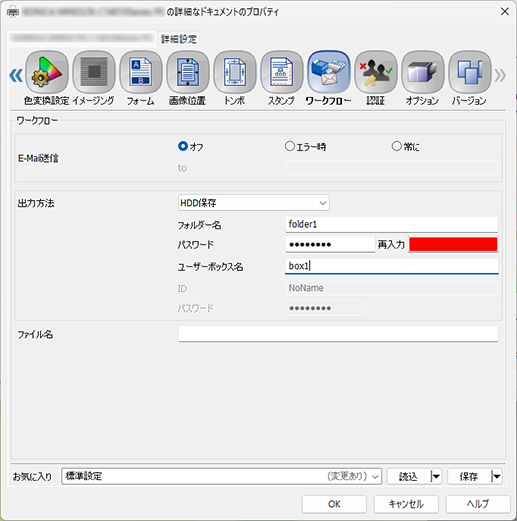Click the OK button

[x=334, y=504]
